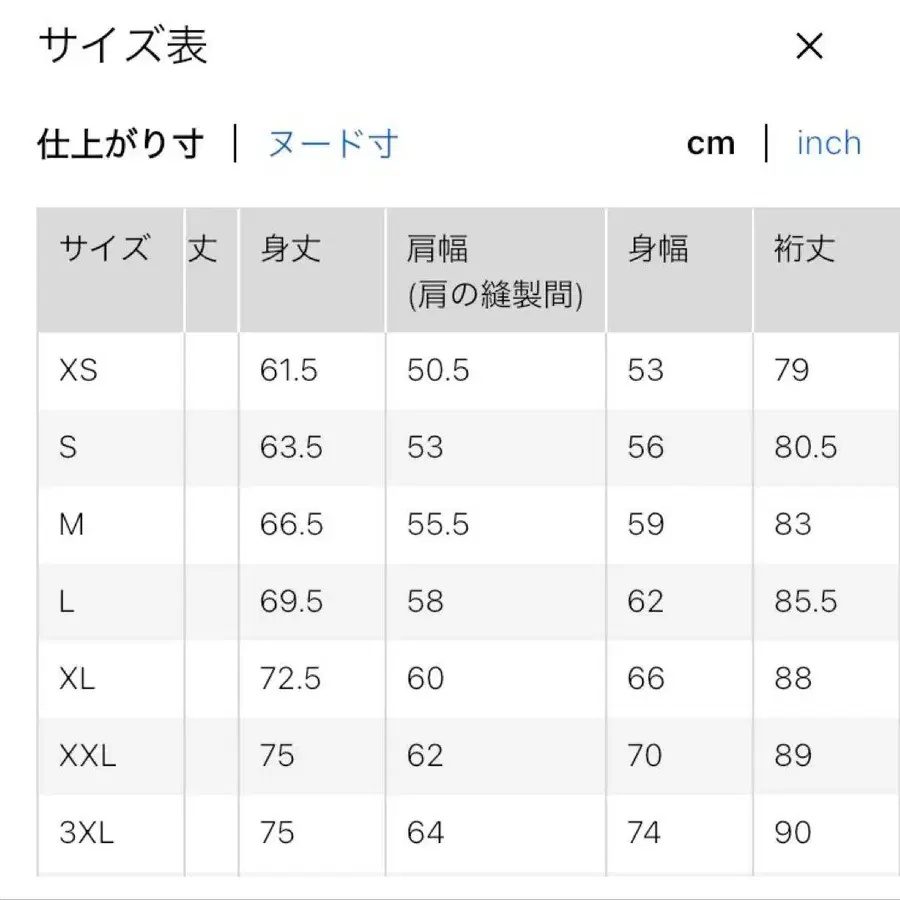This screenshot has width=900, height=900.
Task: Click the サイズ column header
Action: tap(103, 250)
